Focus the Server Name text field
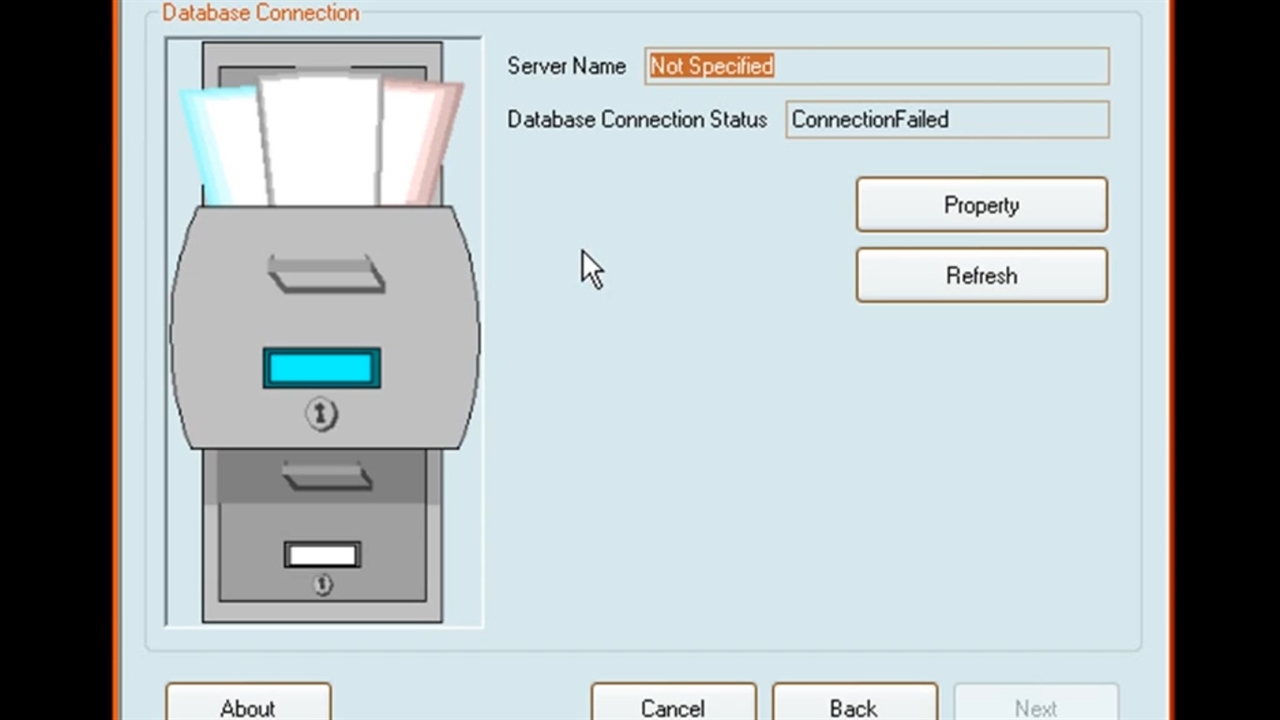The image size is (1280, 720). click(876, 66)
